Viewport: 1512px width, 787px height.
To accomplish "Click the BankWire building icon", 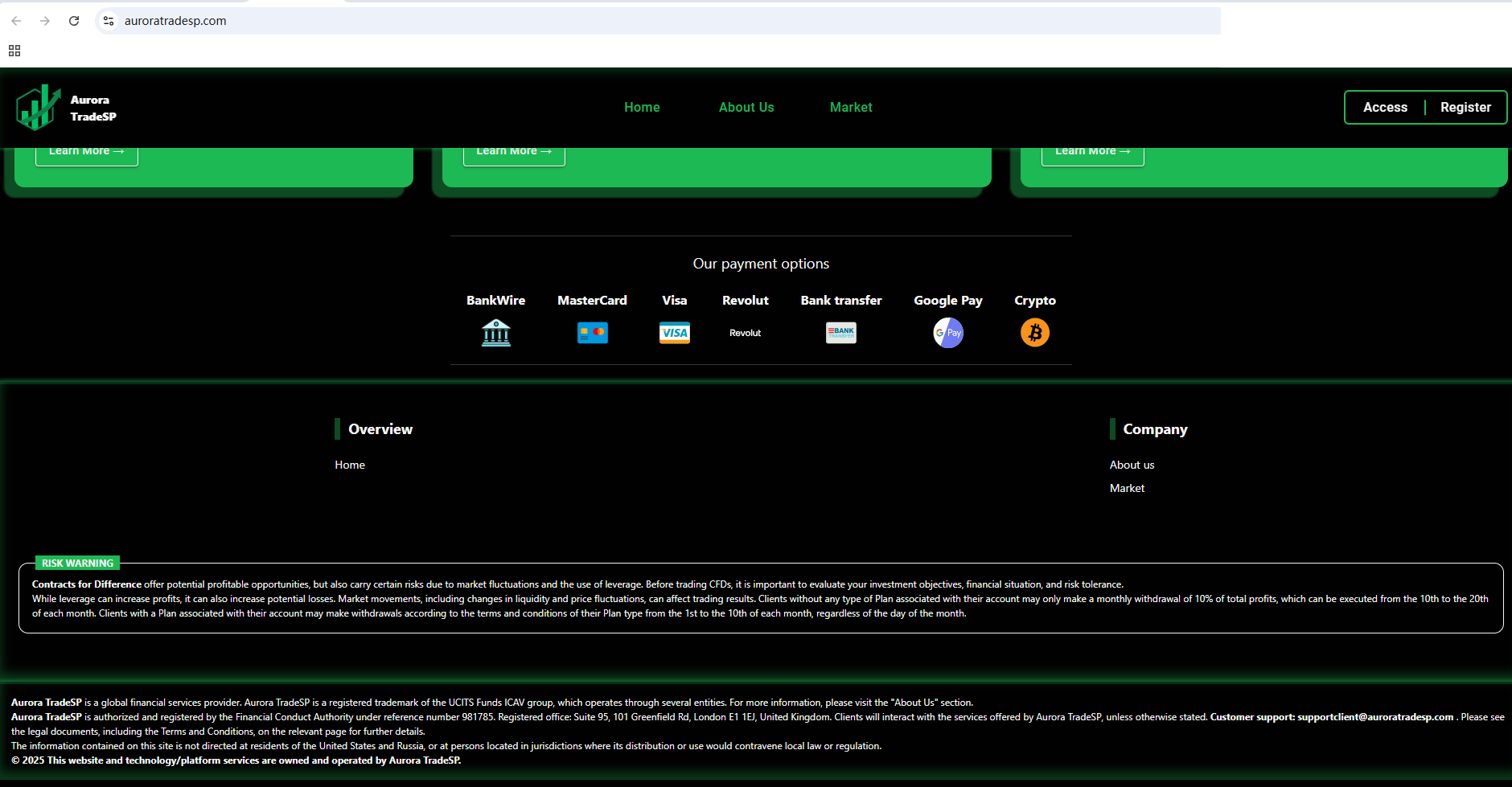I will [x=495, y=333].
